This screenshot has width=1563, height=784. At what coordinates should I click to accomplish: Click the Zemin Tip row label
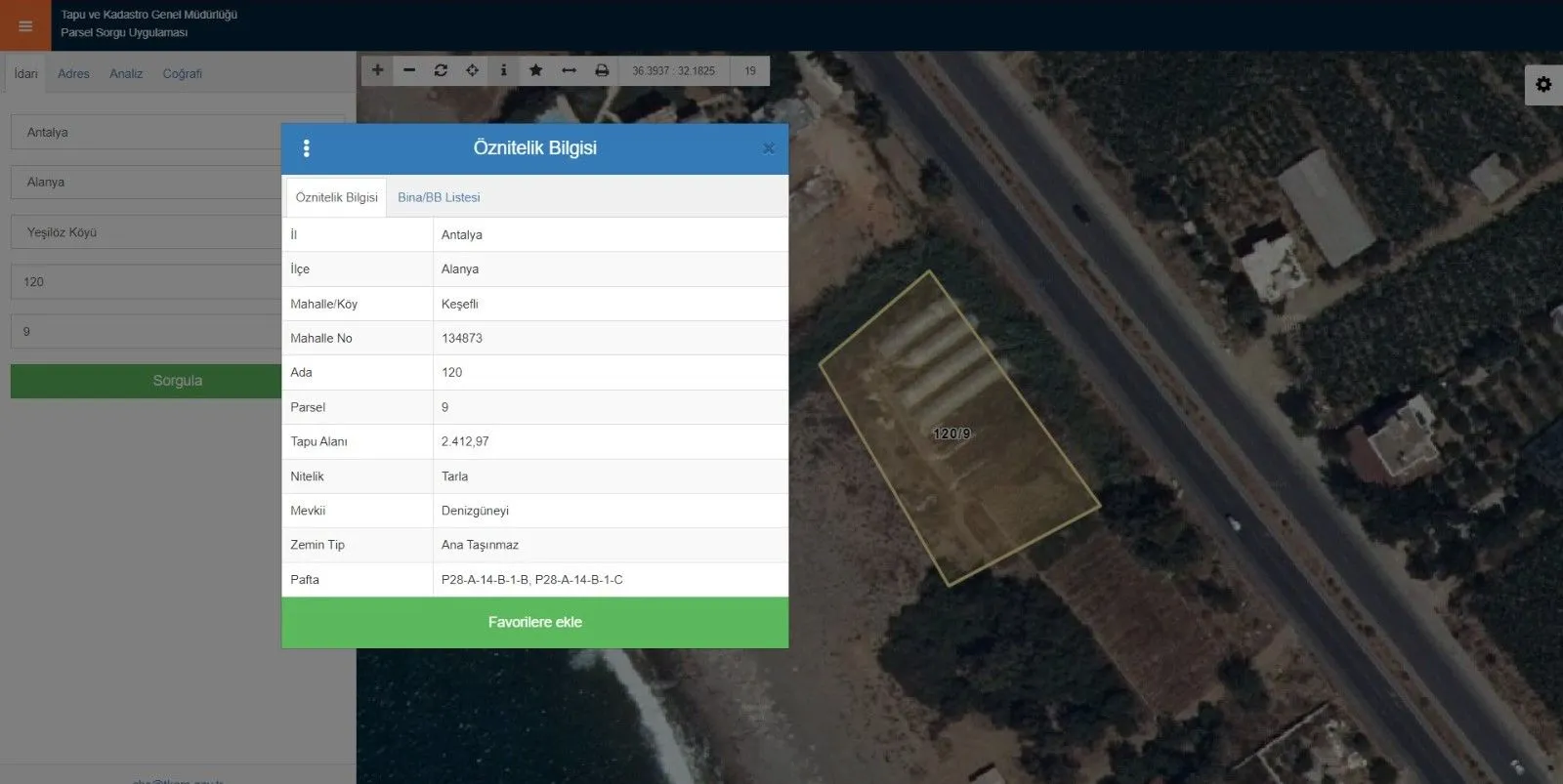(317, 545)
